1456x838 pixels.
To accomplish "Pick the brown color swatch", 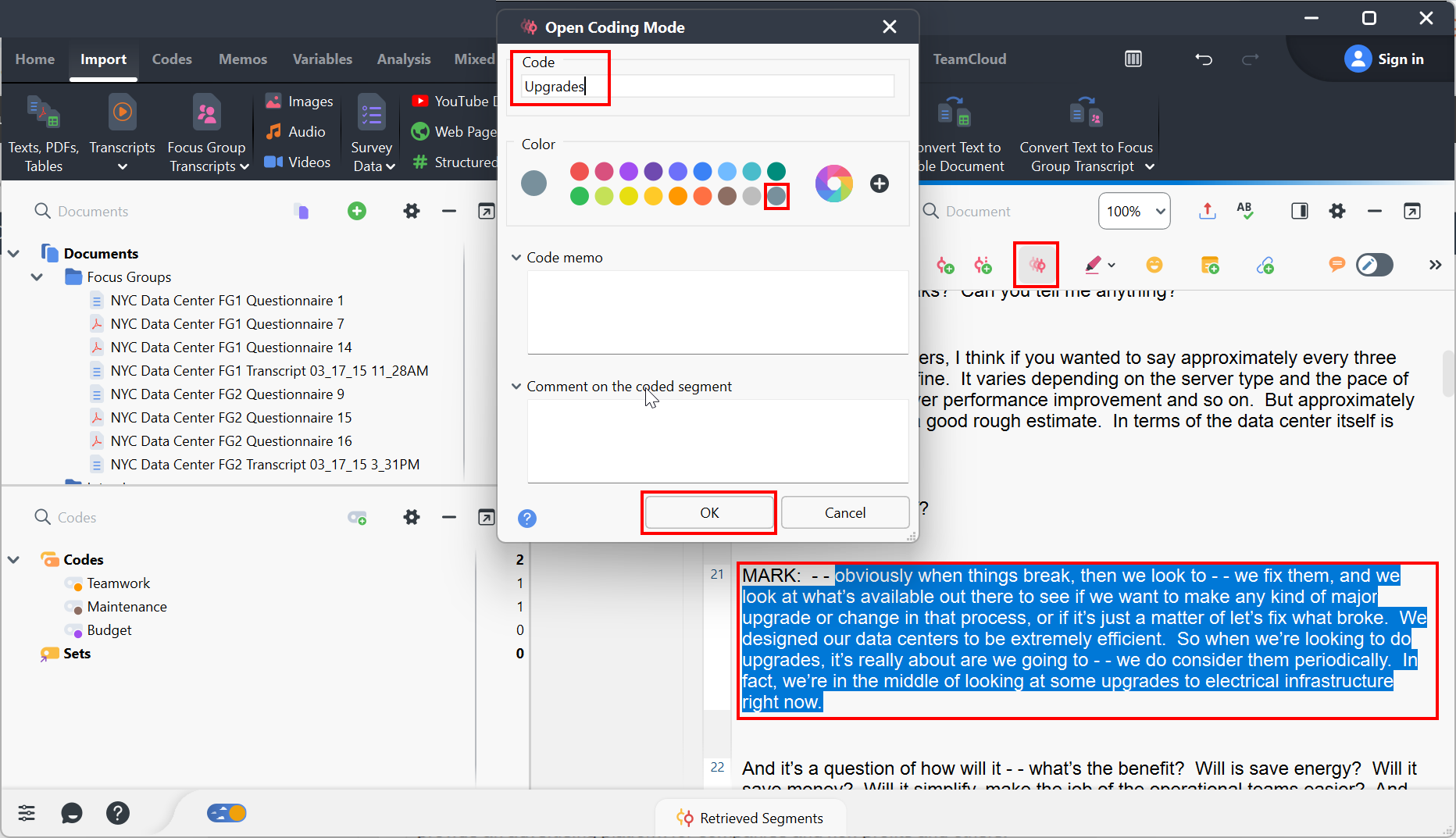I will pos(727,196).
